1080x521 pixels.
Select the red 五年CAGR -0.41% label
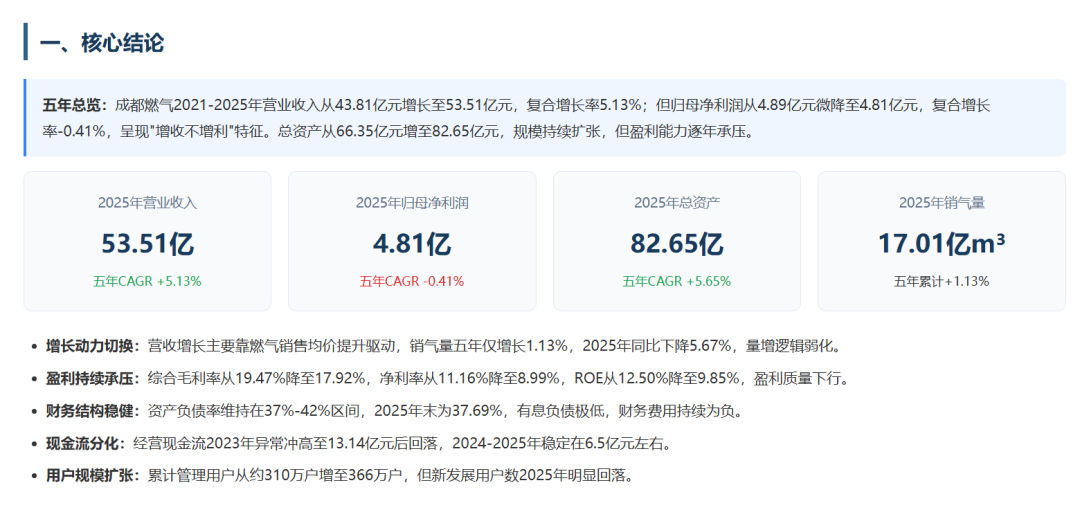412,281
